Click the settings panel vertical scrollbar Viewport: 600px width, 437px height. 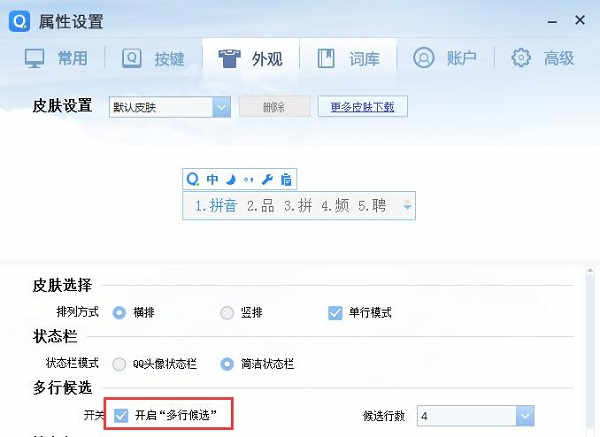coord(590,352)
